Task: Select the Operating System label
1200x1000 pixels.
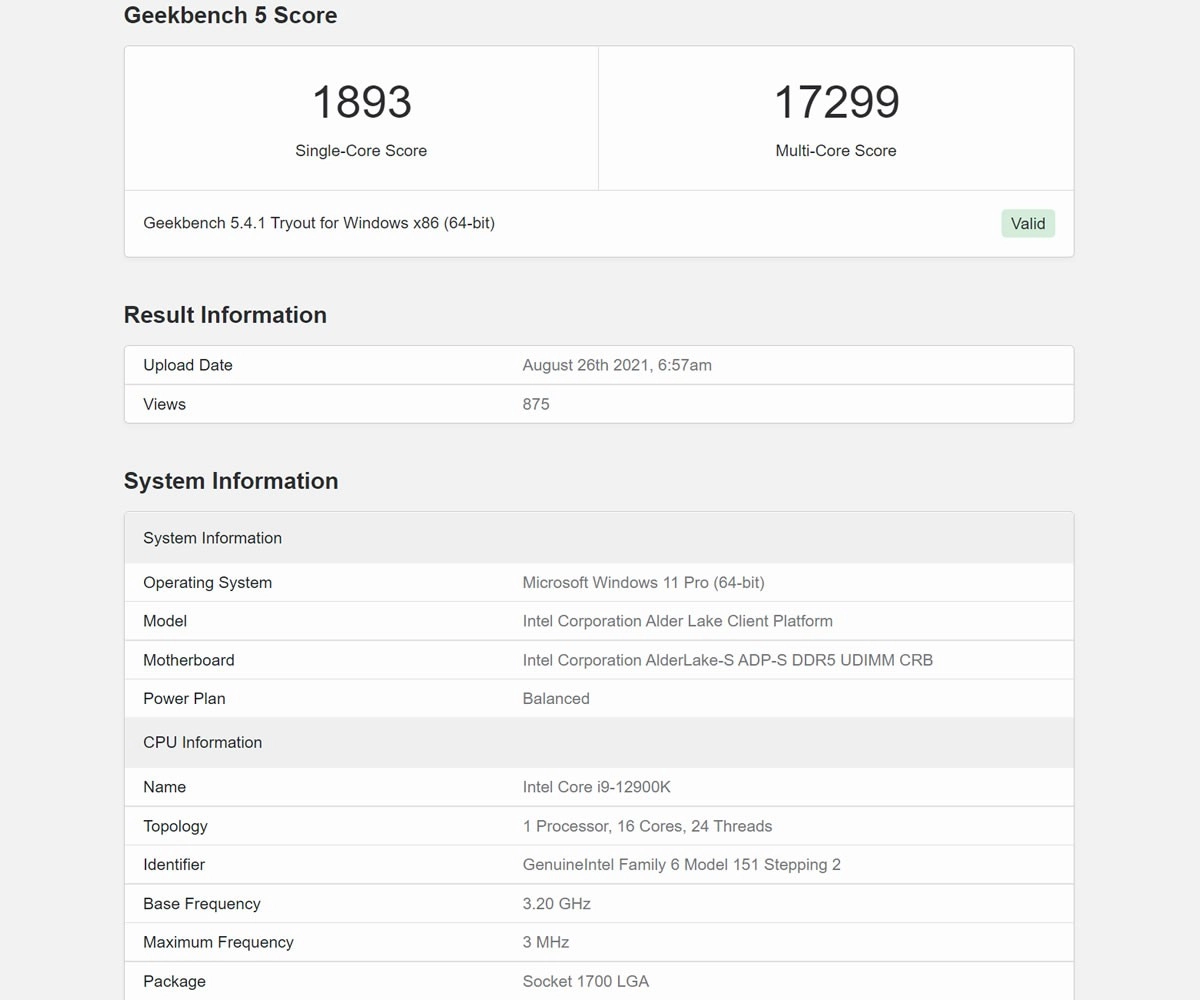Action: pyautogui.click(x=207, y=582)
